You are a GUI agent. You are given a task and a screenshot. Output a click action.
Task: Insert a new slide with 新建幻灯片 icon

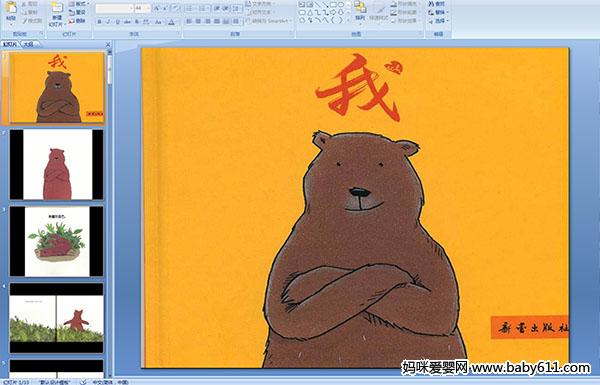pos(57,8)
